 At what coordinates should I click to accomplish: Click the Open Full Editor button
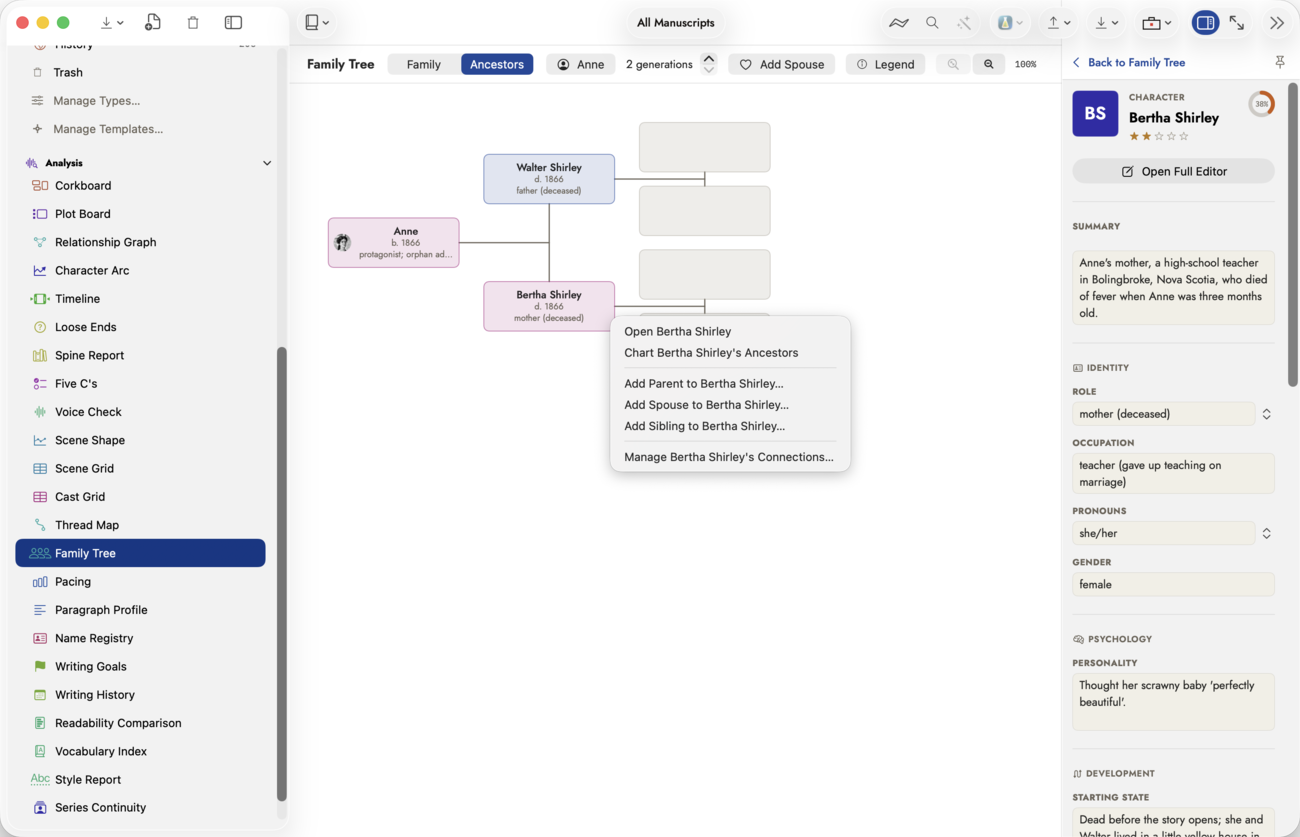pos(1174,171)
